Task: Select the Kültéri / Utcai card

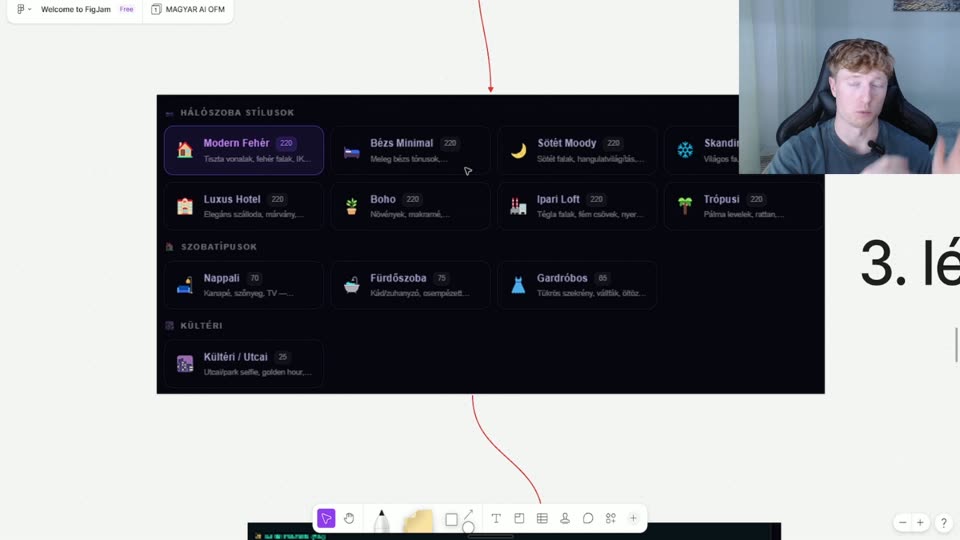Action: coord(244,364)
